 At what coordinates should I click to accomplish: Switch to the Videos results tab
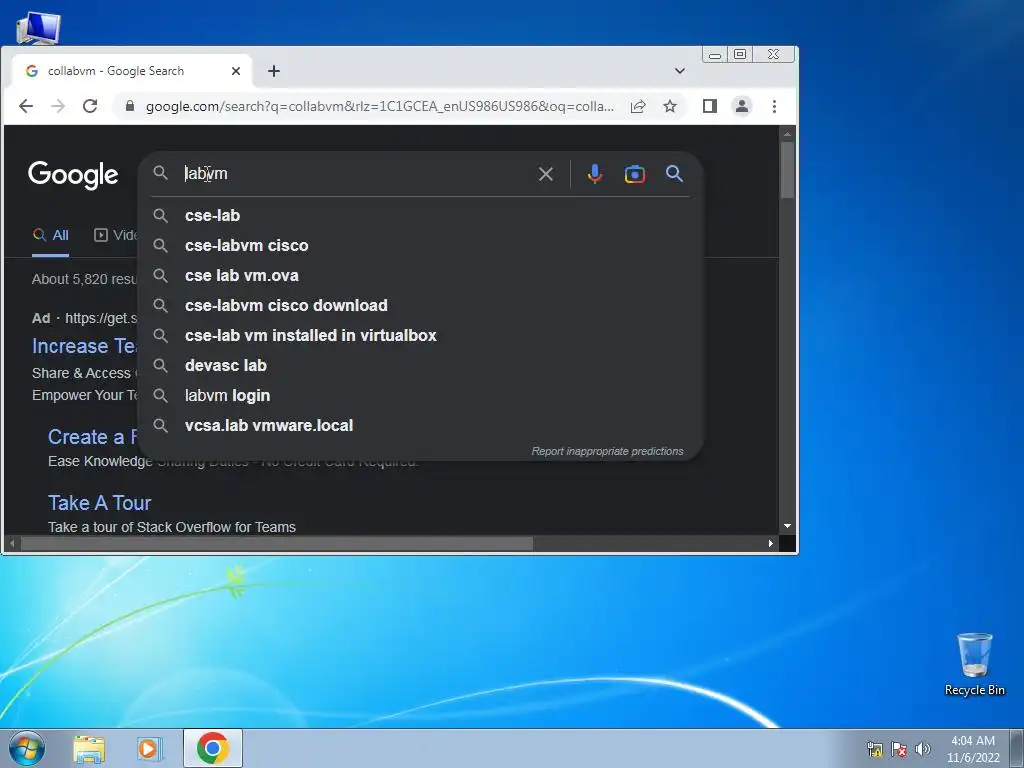coord(116,235)
